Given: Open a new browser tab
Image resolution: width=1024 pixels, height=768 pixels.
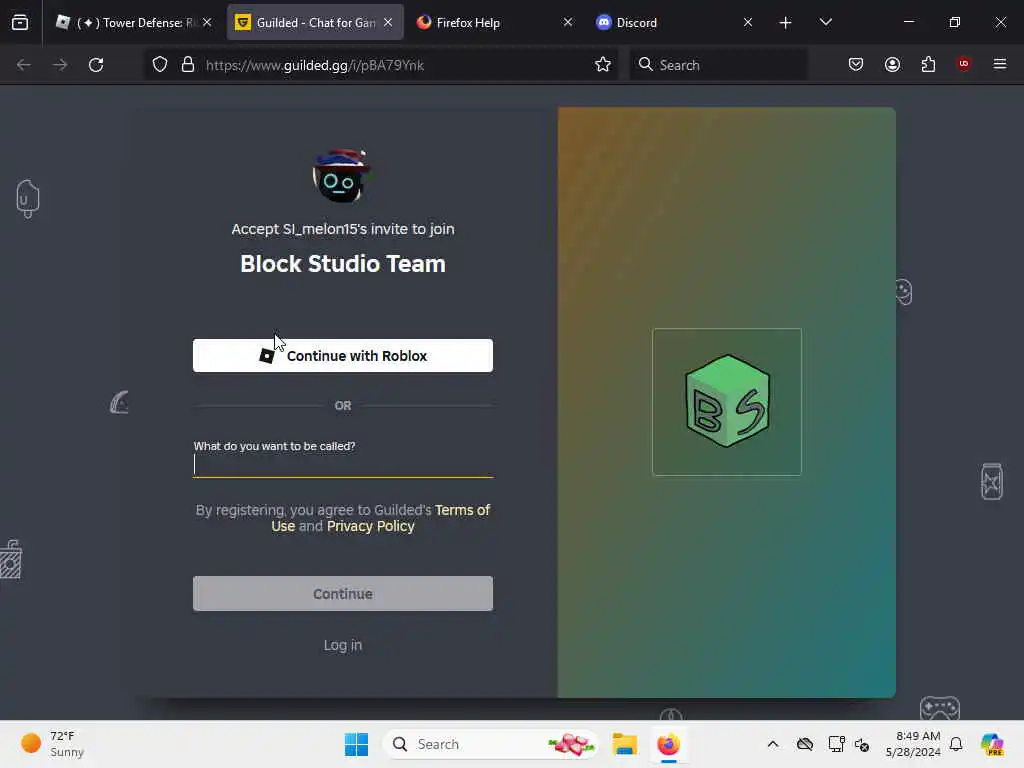Looking at the screenshot, I should point(785,23).
